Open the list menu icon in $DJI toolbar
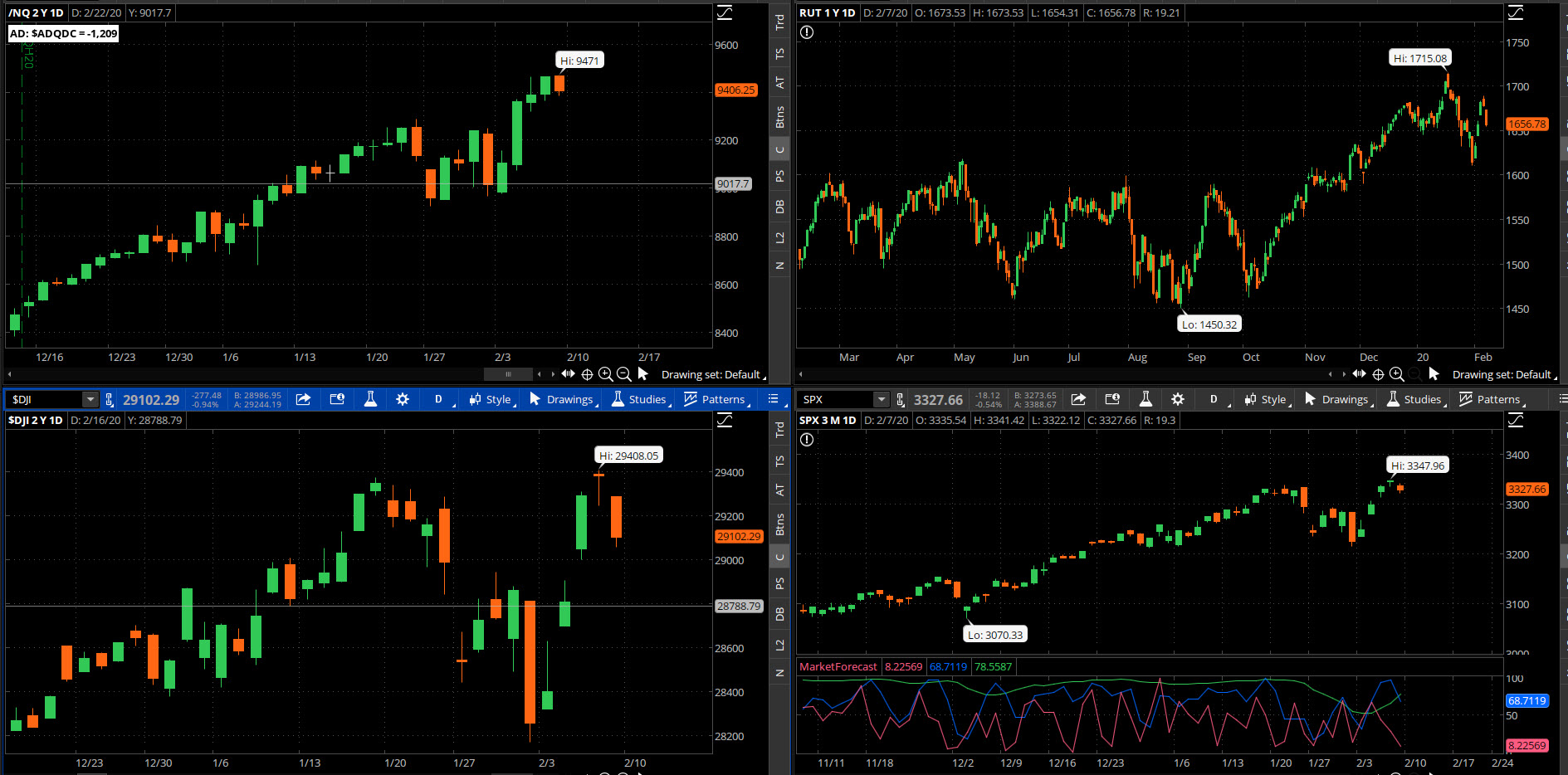 click(773, 399)
